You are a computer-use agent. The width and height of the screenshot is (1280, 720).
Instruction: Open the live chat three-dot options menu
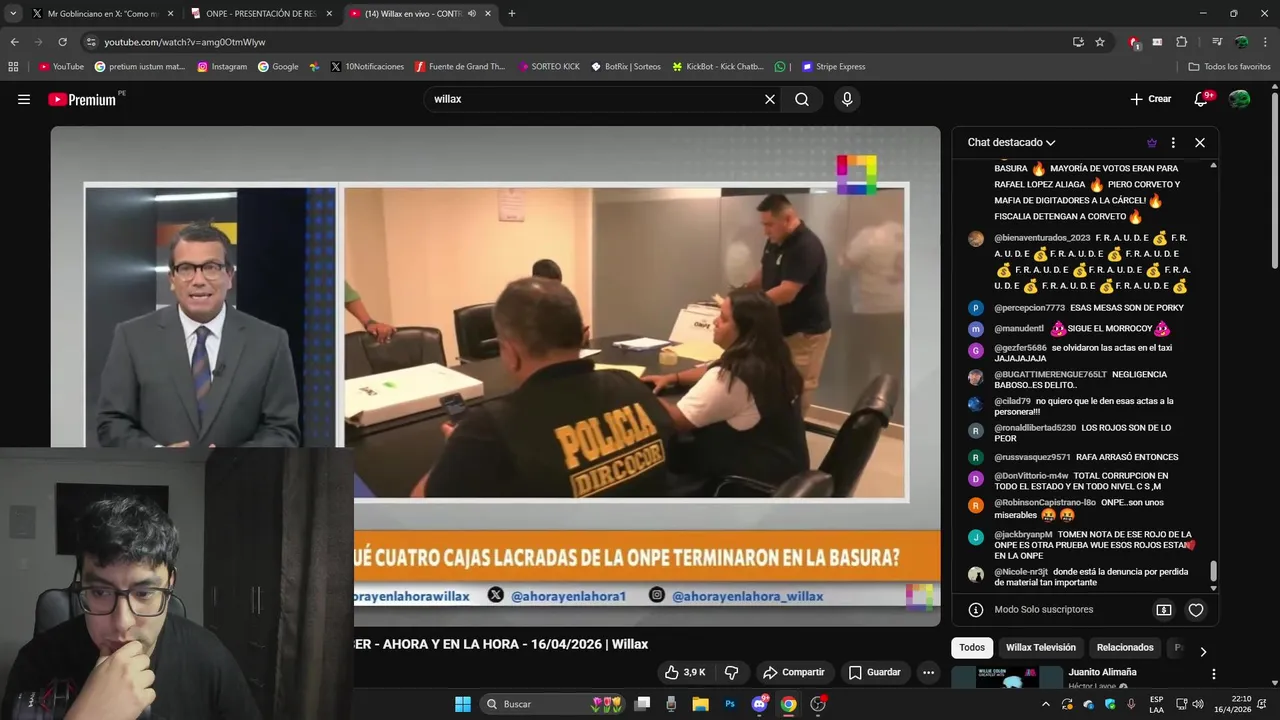tap(1173, 143)
